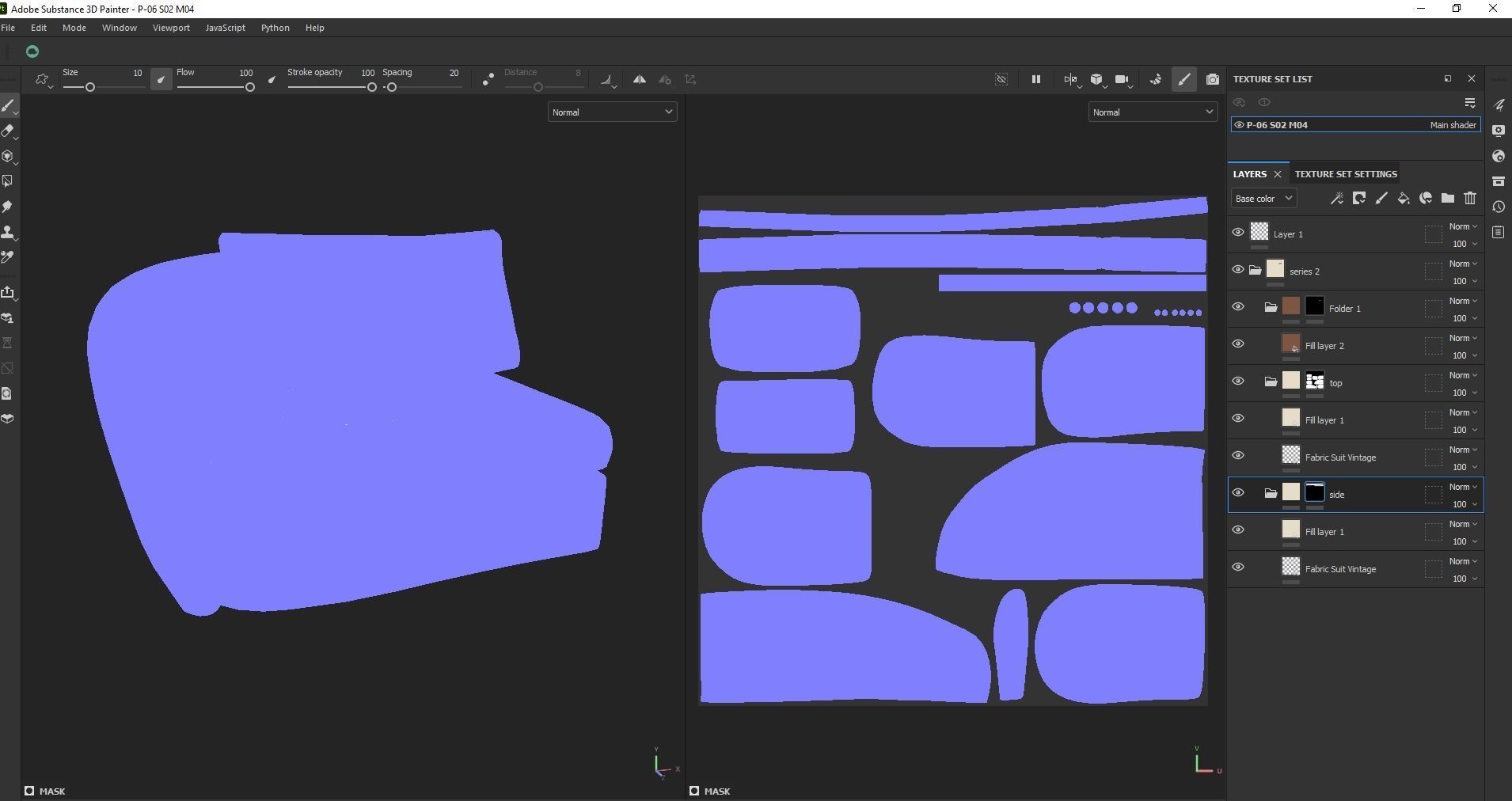Switch to painting mode brush icon
This screenshot has height=801, width=1512.
click(x=1183, y=79)
